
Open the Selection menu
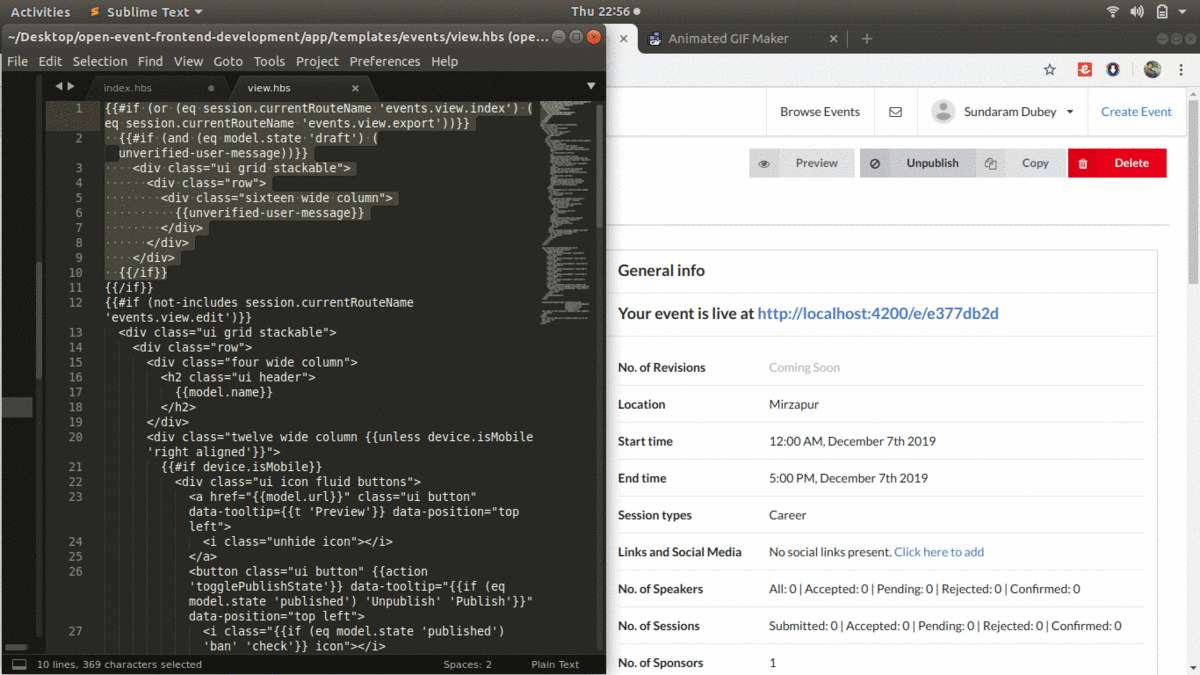coord(100,61)
